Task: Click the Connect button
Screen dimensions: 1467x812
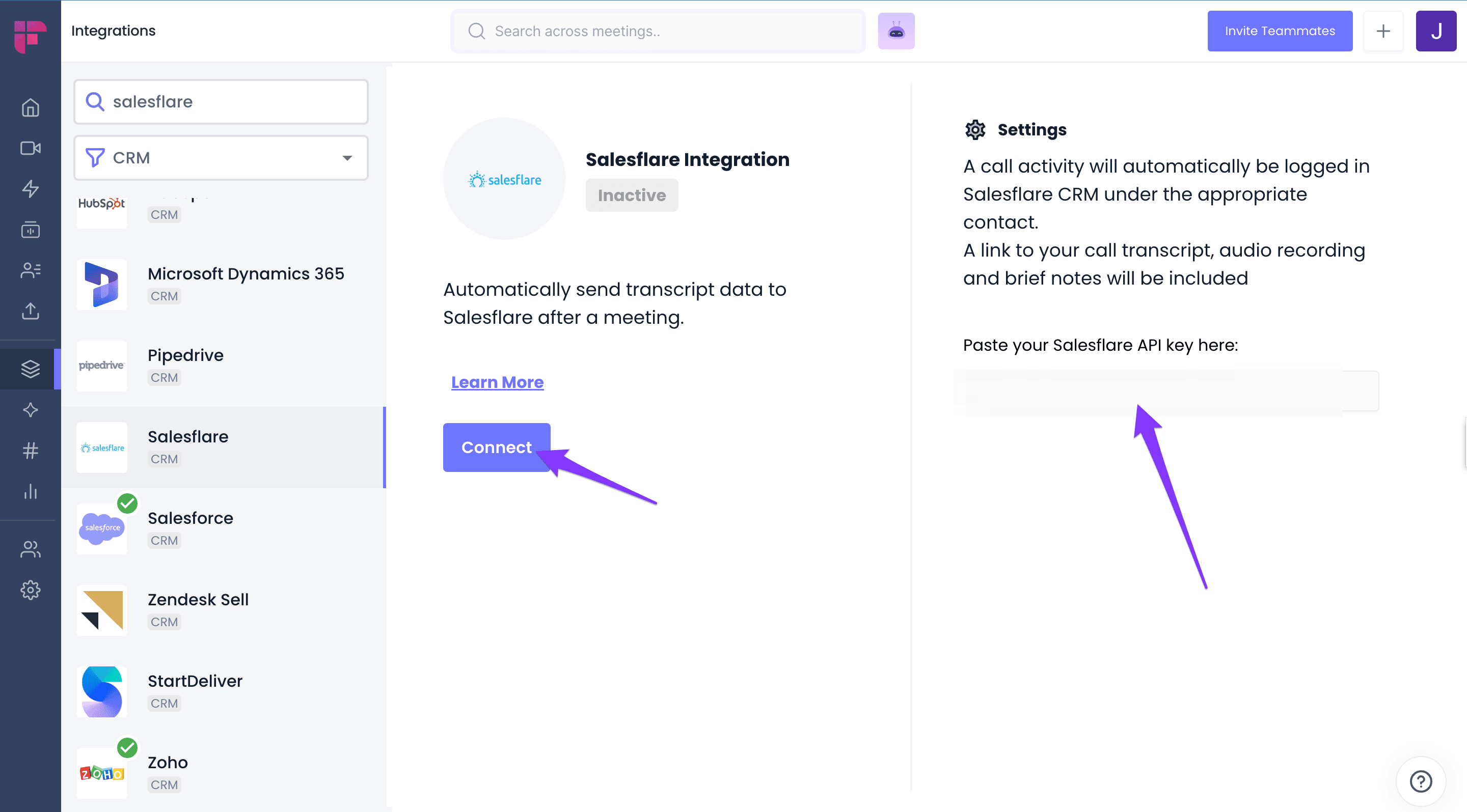Action: point(497,447)
